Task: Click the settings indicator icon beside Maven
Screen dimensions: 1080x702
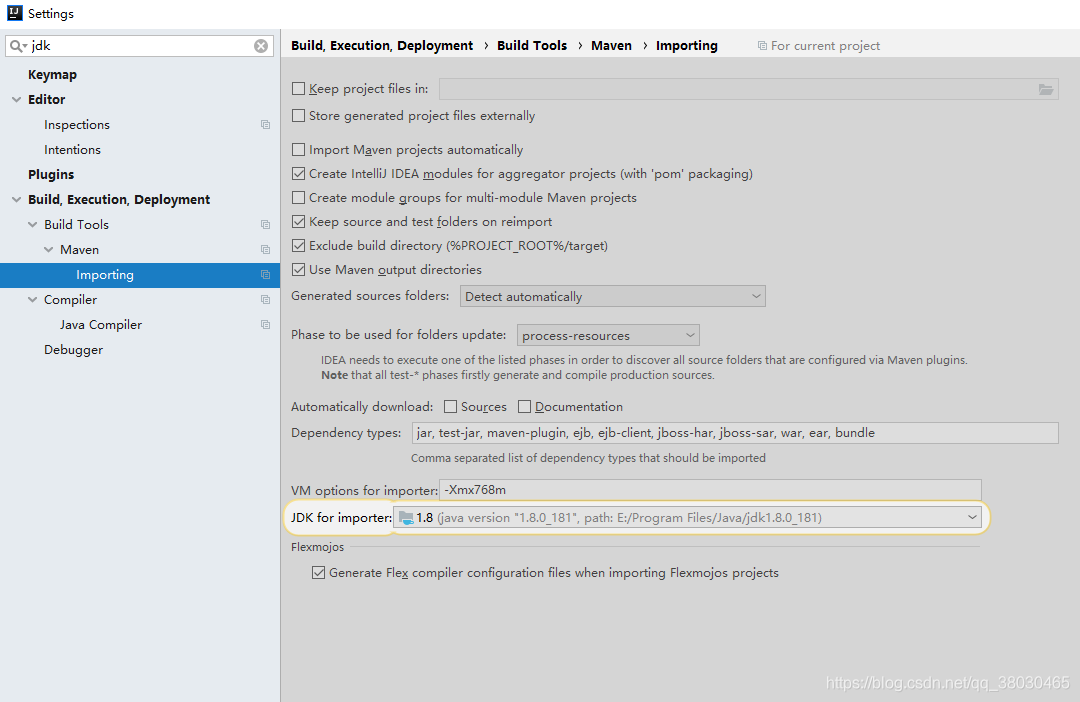Action: 265,249
